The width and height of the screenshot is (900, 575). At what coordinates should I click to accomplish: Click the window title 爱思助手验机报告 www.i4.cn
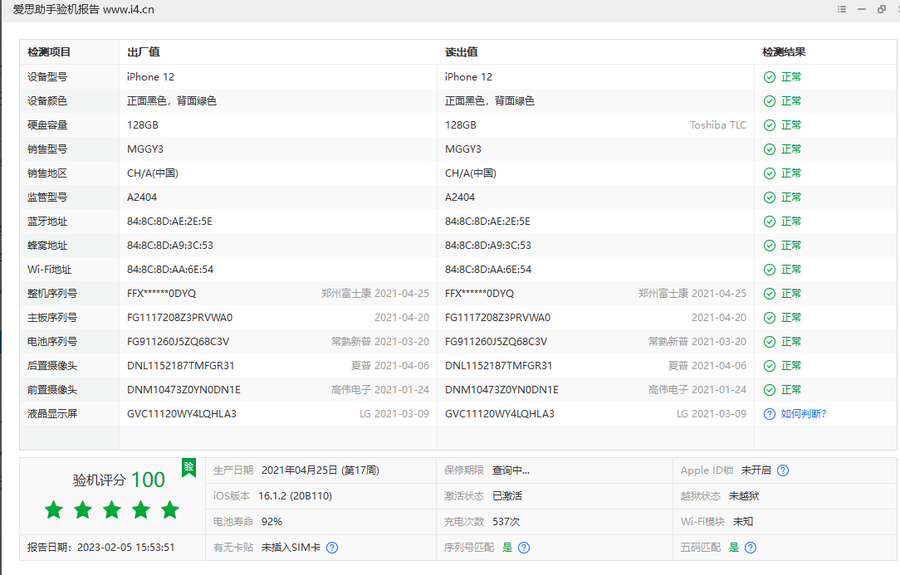click(x=83, y=10)
